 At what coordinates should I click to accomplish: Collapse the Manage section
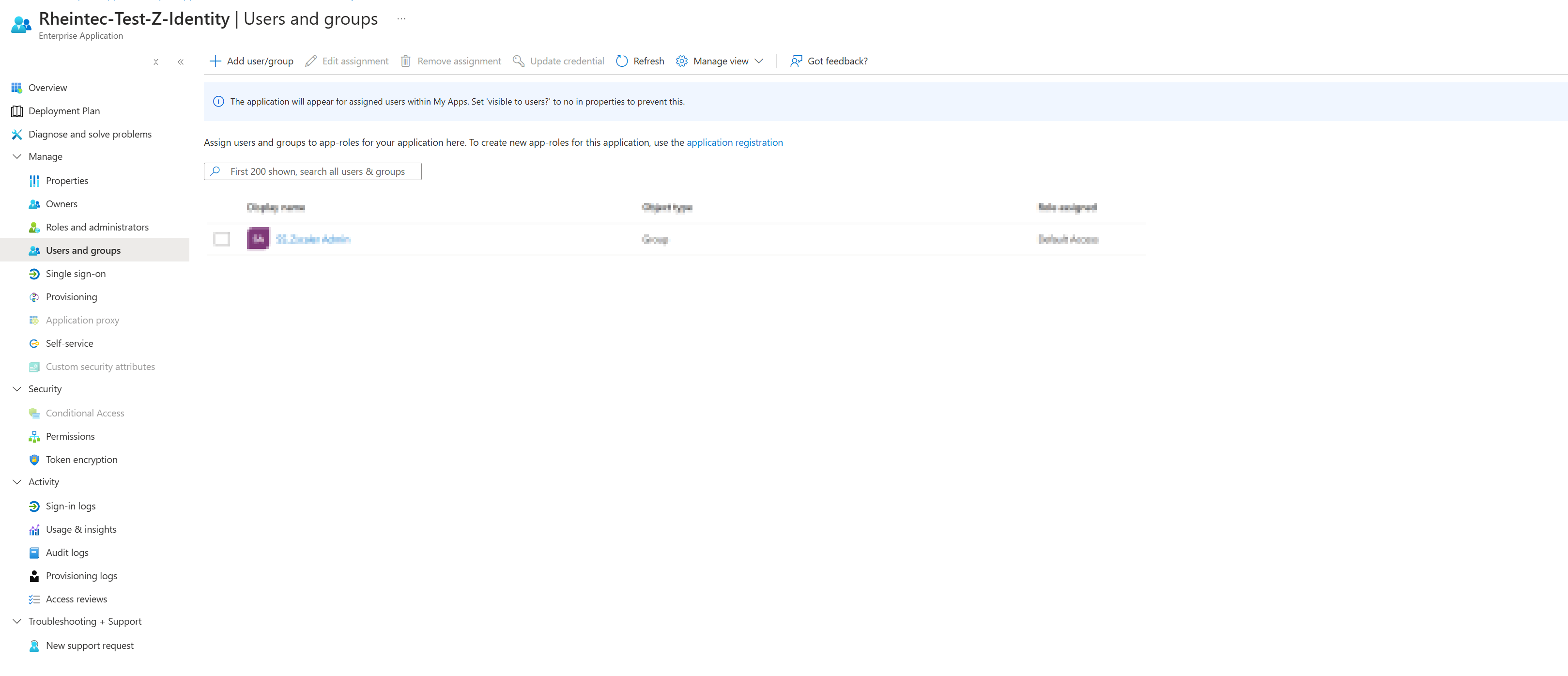pyautogui.click(x=17, y=156)
